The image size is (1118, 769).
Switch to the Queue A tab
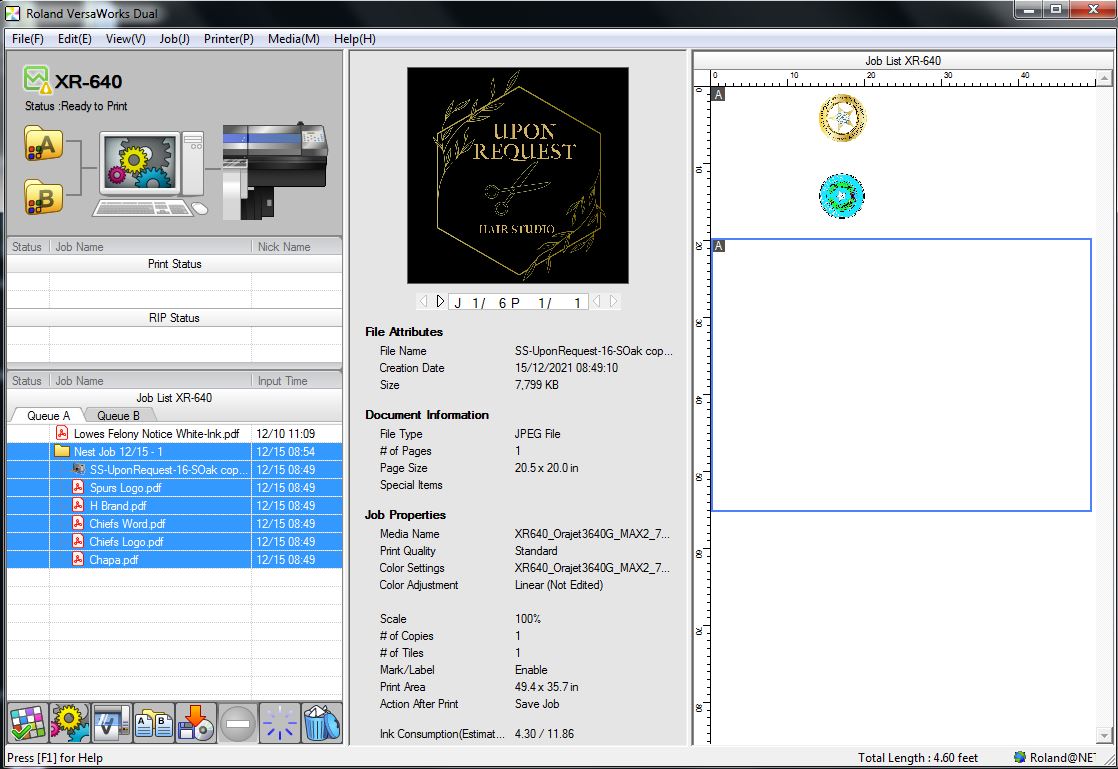coord(48,416)
